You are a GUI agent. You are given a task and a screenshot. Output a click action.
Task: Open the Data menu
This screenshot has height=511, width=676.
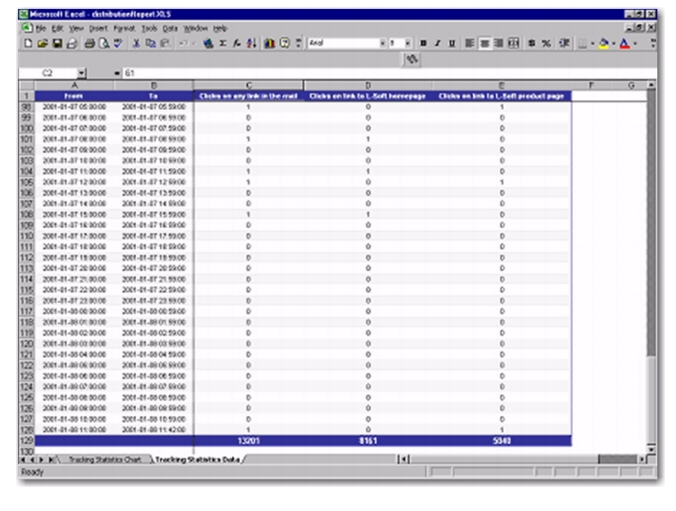tap(170, 29)
